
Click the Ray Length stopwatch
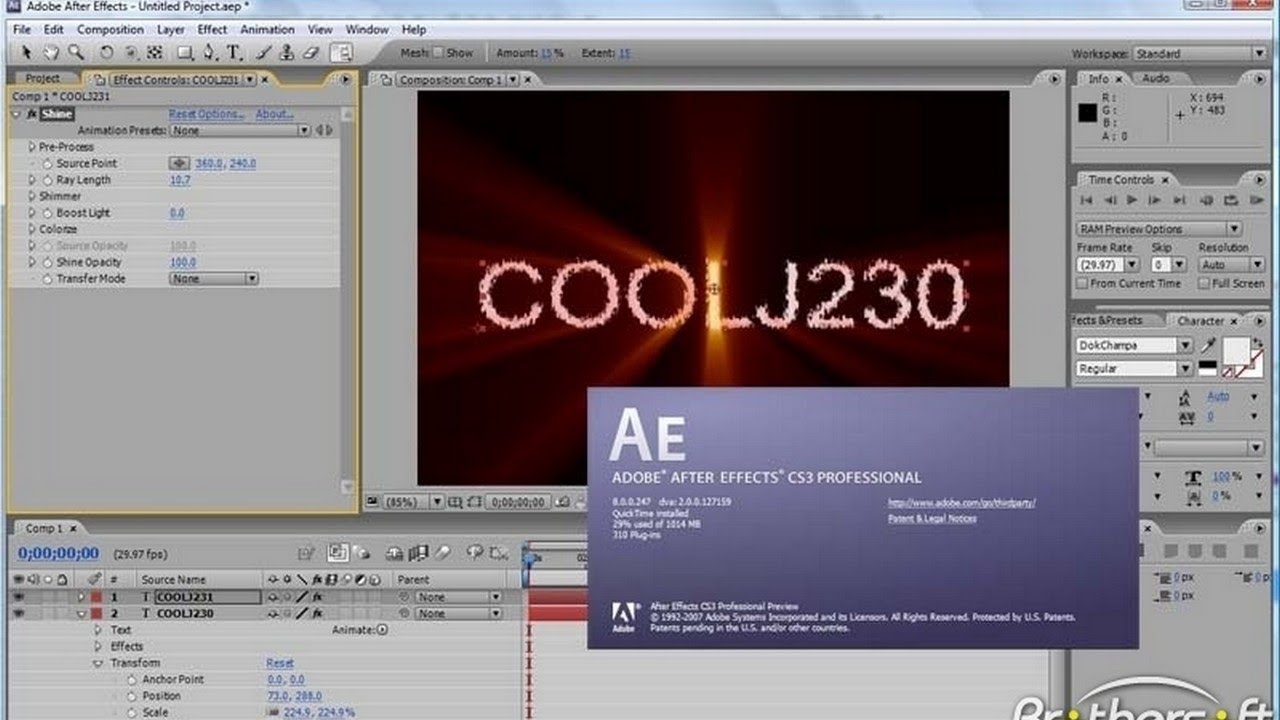(x=47, y=180)
